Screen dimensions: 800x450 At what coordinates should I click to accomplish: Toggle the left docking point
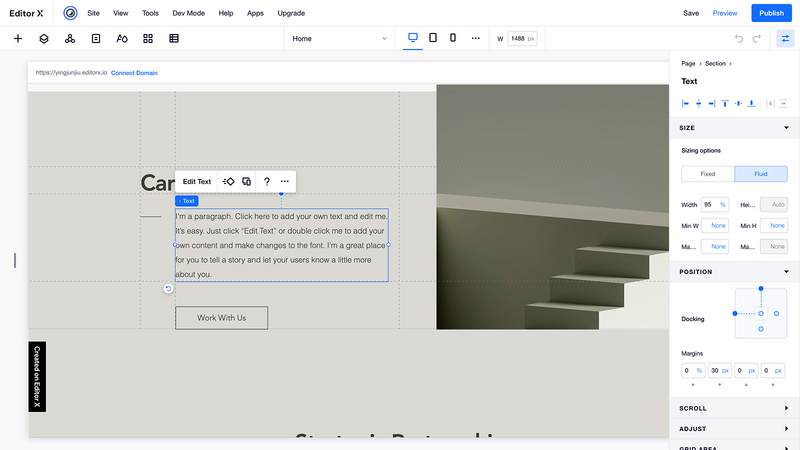coord(735,313)
